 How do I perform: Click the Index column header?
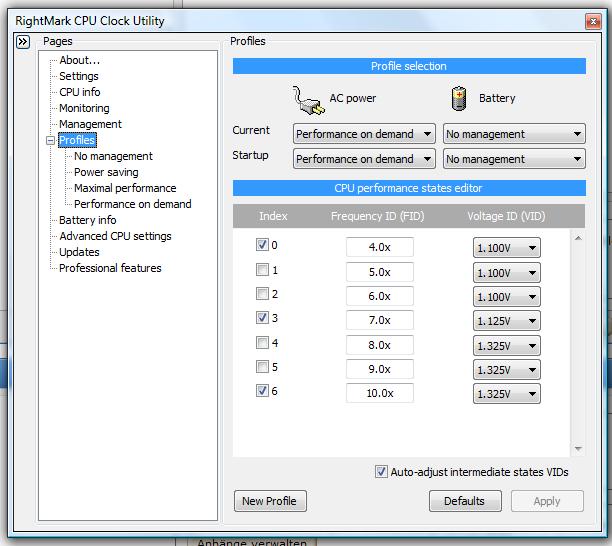coord(273,216)
